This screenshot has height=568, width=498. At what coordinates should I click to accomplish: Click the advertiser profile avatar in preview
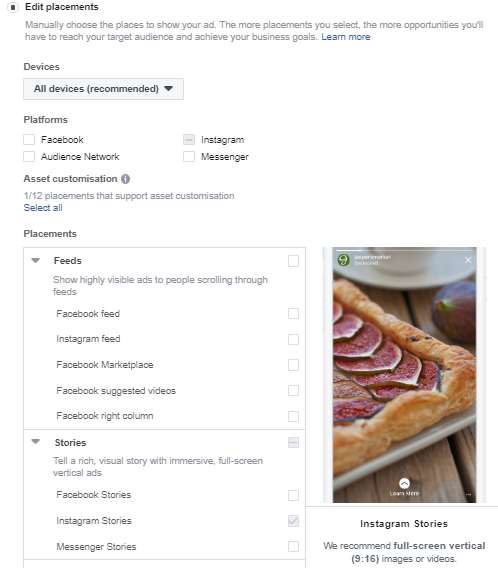[343, 260]
